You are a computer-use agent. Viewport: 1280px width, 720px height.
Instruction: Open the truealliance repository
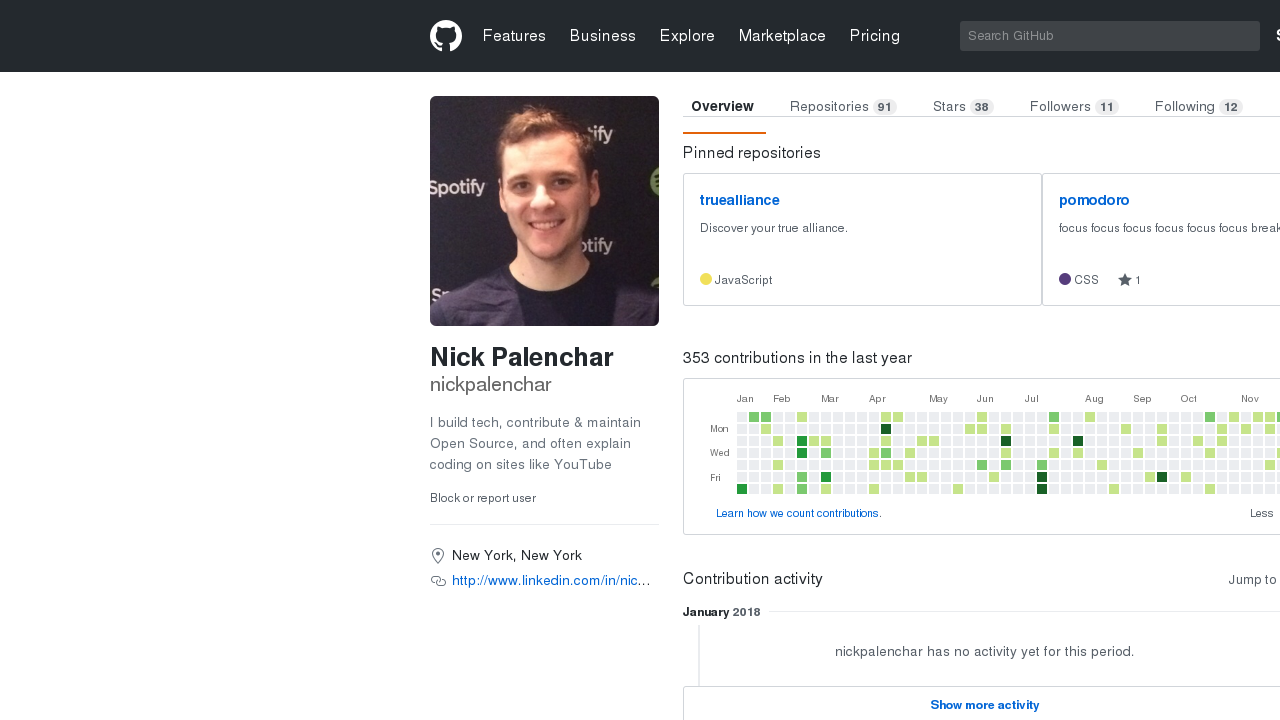pos(740,200)
